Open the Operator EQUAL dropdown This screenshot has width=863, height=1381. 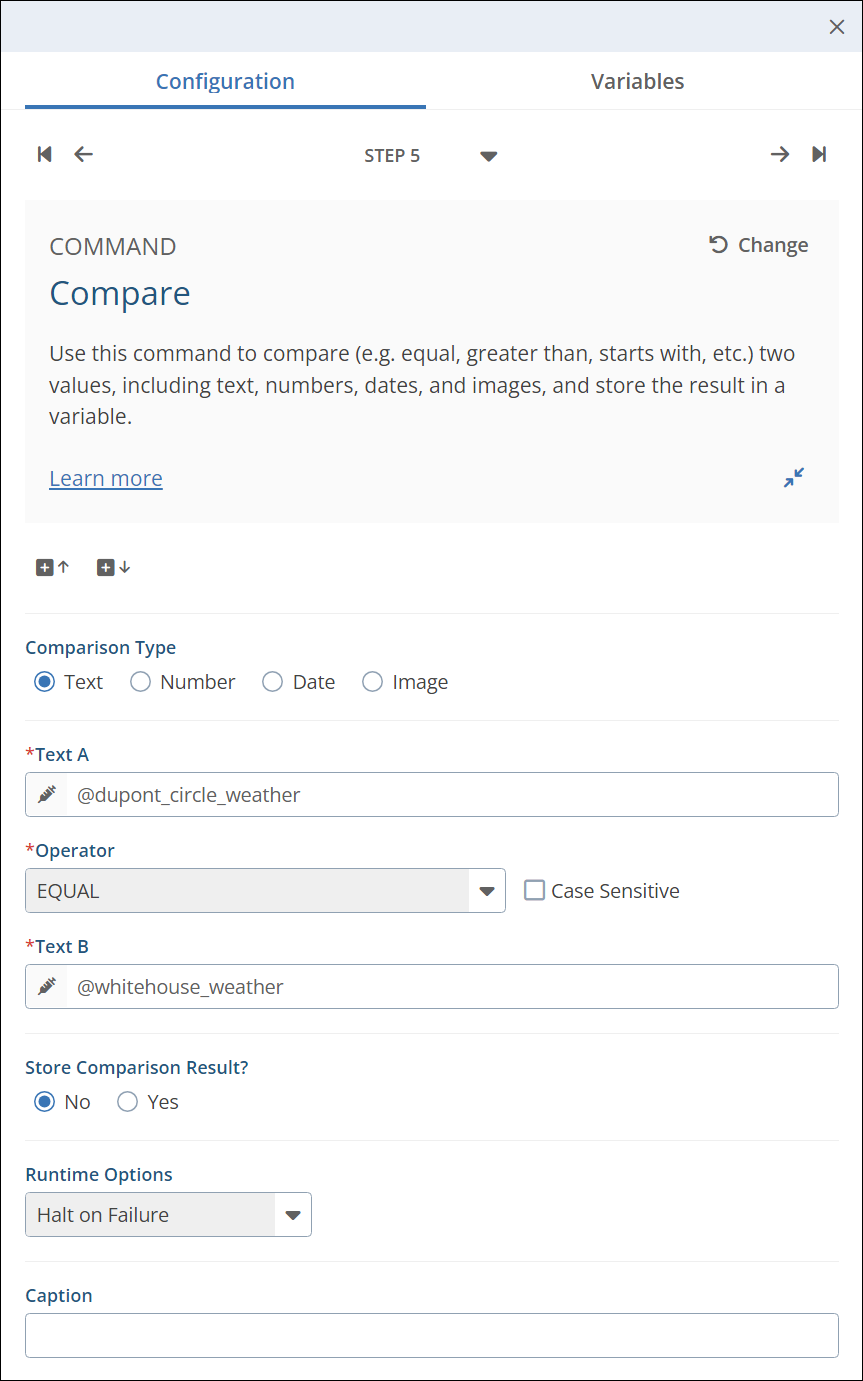(x=487, y=891)
